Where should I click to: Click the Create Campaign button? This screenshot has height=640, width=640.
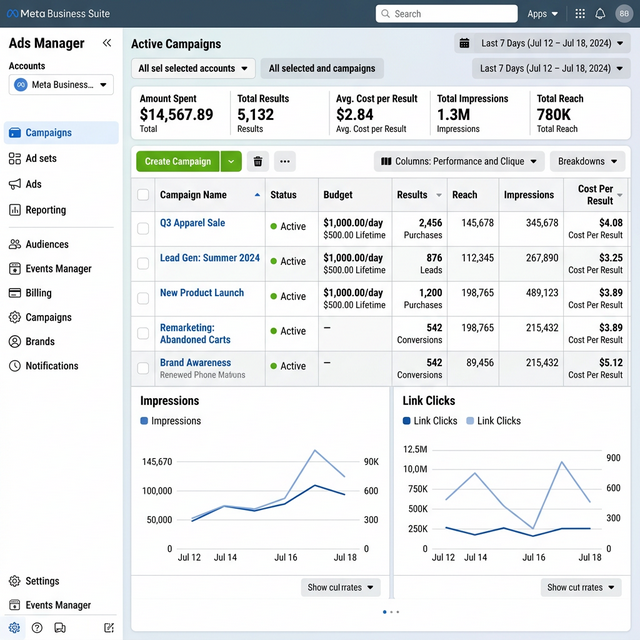point(177,161)
